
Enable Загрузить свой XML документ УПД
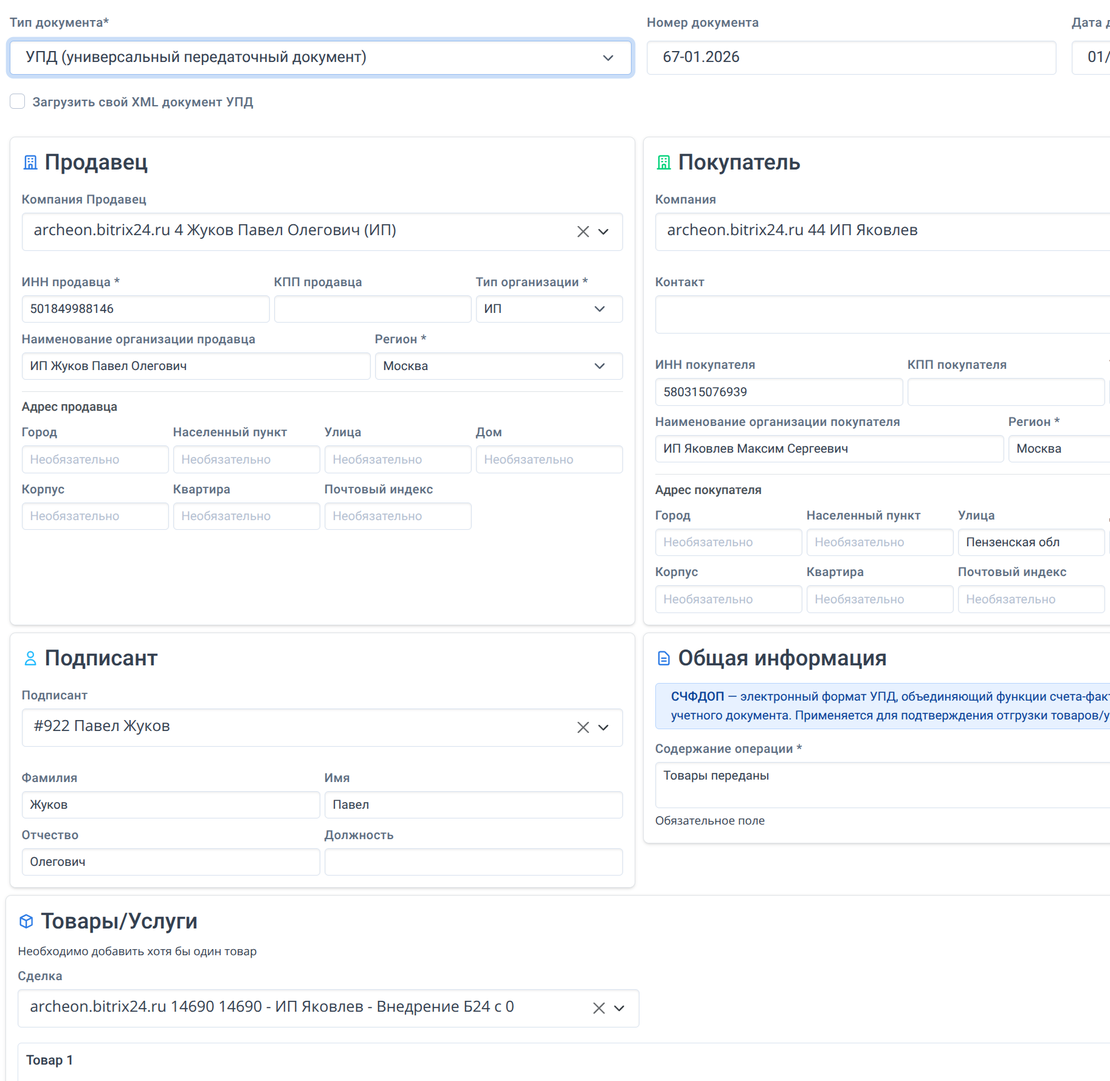tap(17, 101)
